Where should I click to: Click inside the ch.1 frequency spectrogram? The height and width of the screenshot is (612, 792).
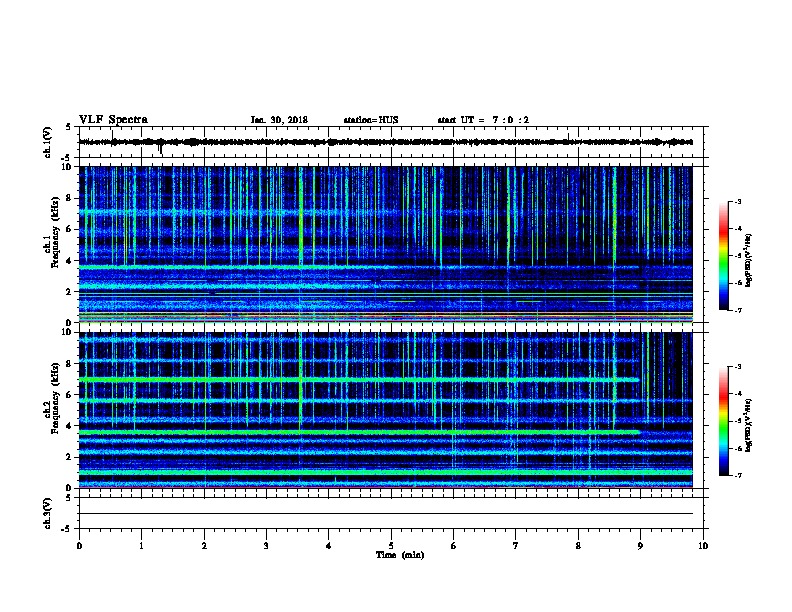(386, 244)
